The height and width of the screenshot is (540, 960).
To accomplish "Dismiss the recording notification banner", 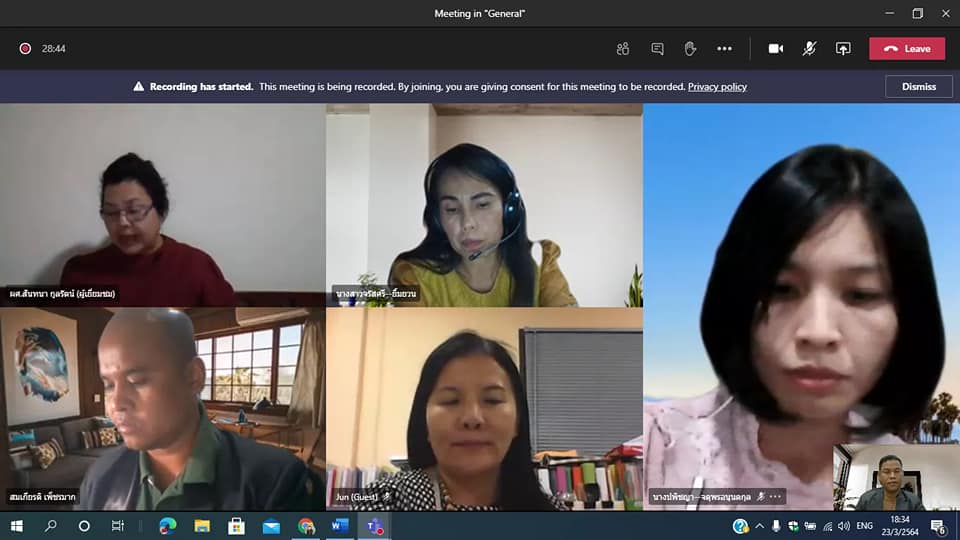I will 918,86.
